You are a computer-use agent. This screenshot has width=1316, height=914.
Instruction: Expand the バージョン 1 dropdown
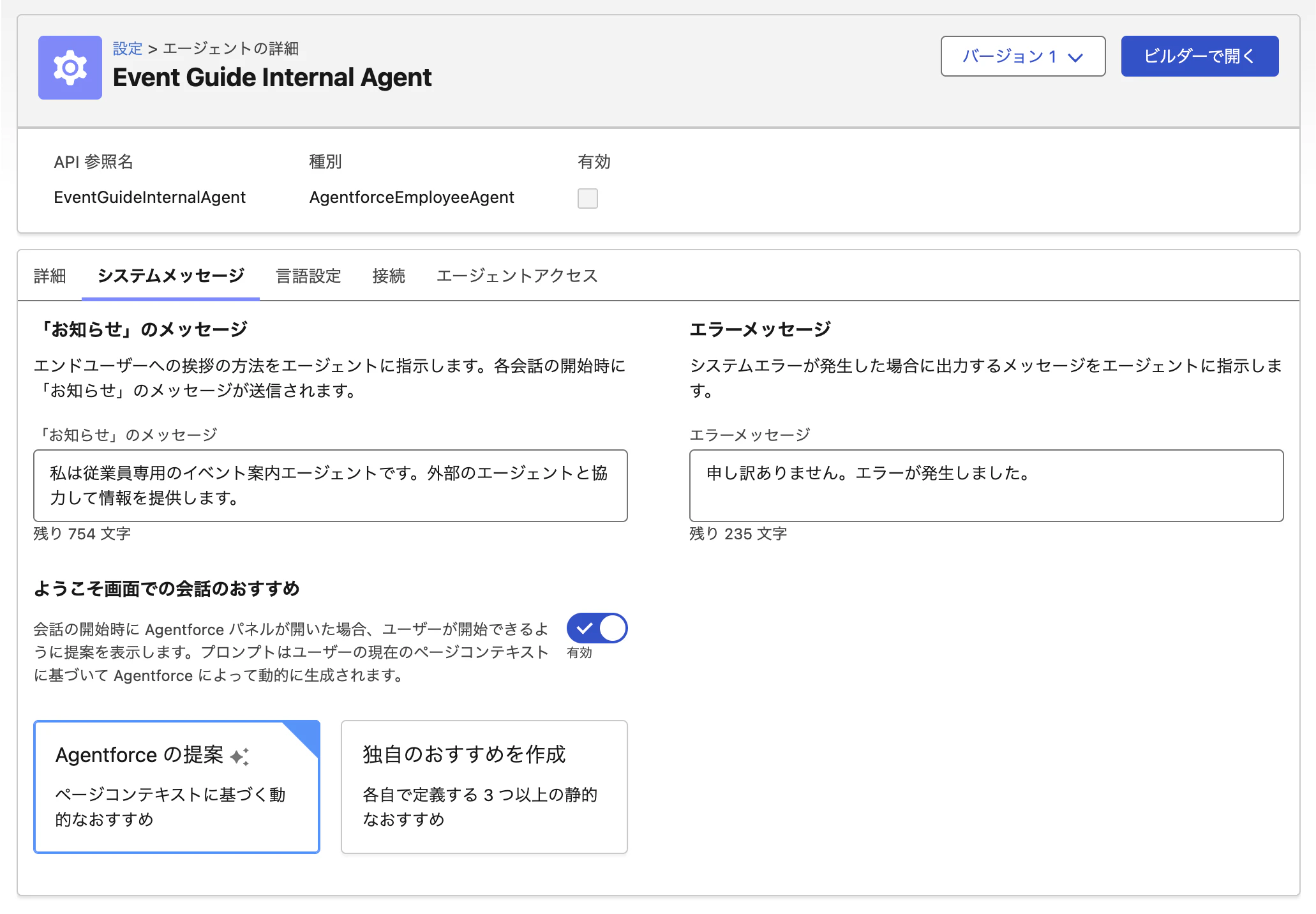(1022, 56)
